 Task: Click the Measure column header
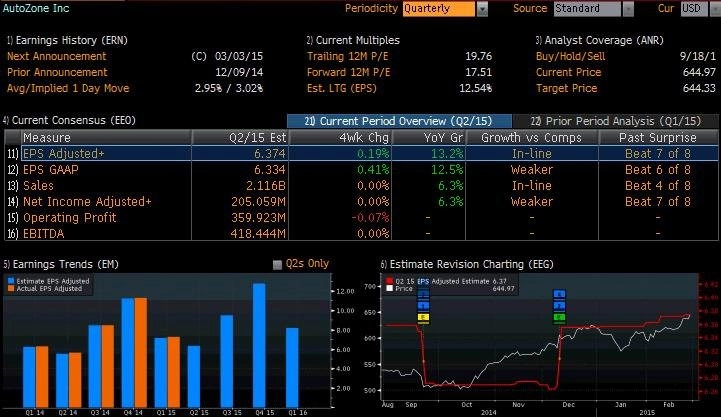coord(106,137)
